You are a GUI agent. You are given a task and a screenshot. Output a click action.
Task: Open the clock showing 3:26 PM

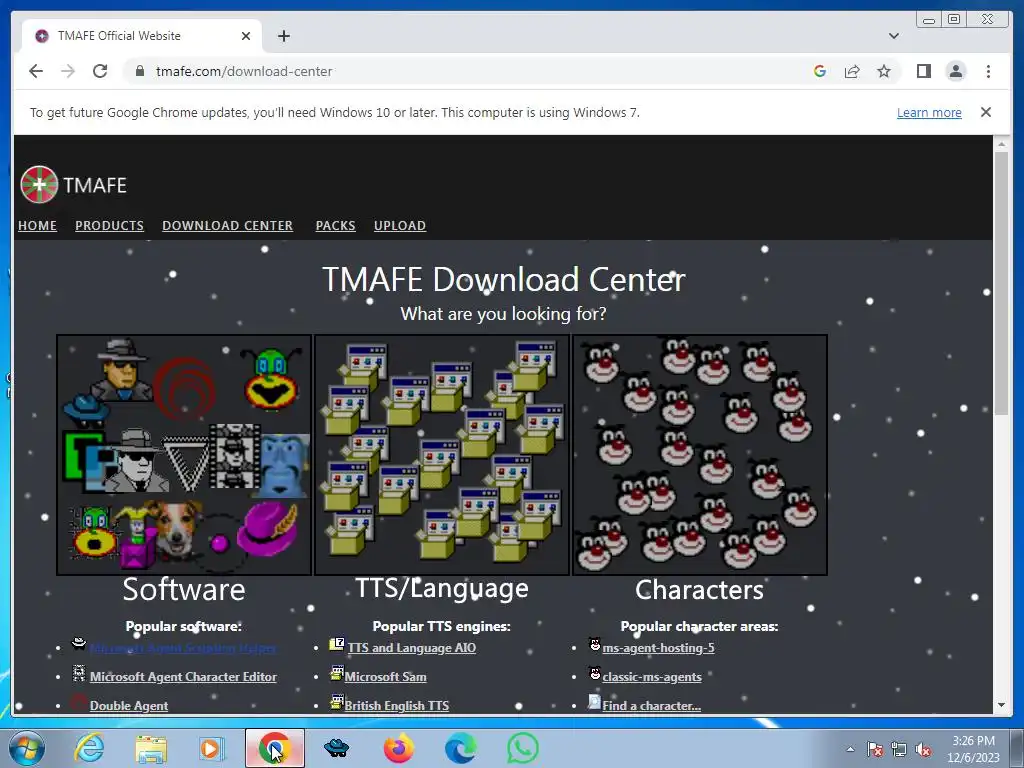coord(973,749)
